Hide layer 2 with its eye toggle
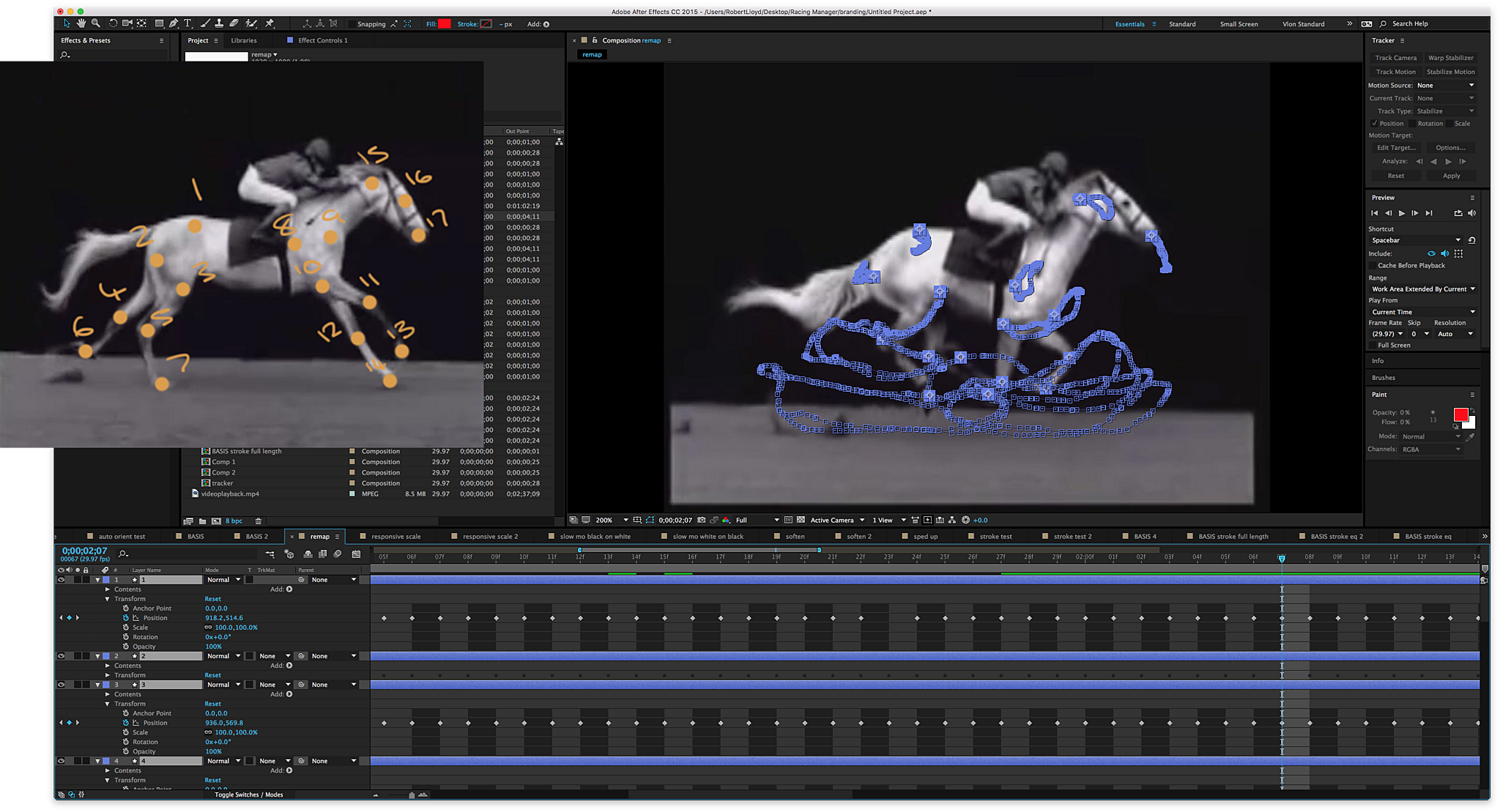Screen dimensions: 1500x812 click(62, 656)
